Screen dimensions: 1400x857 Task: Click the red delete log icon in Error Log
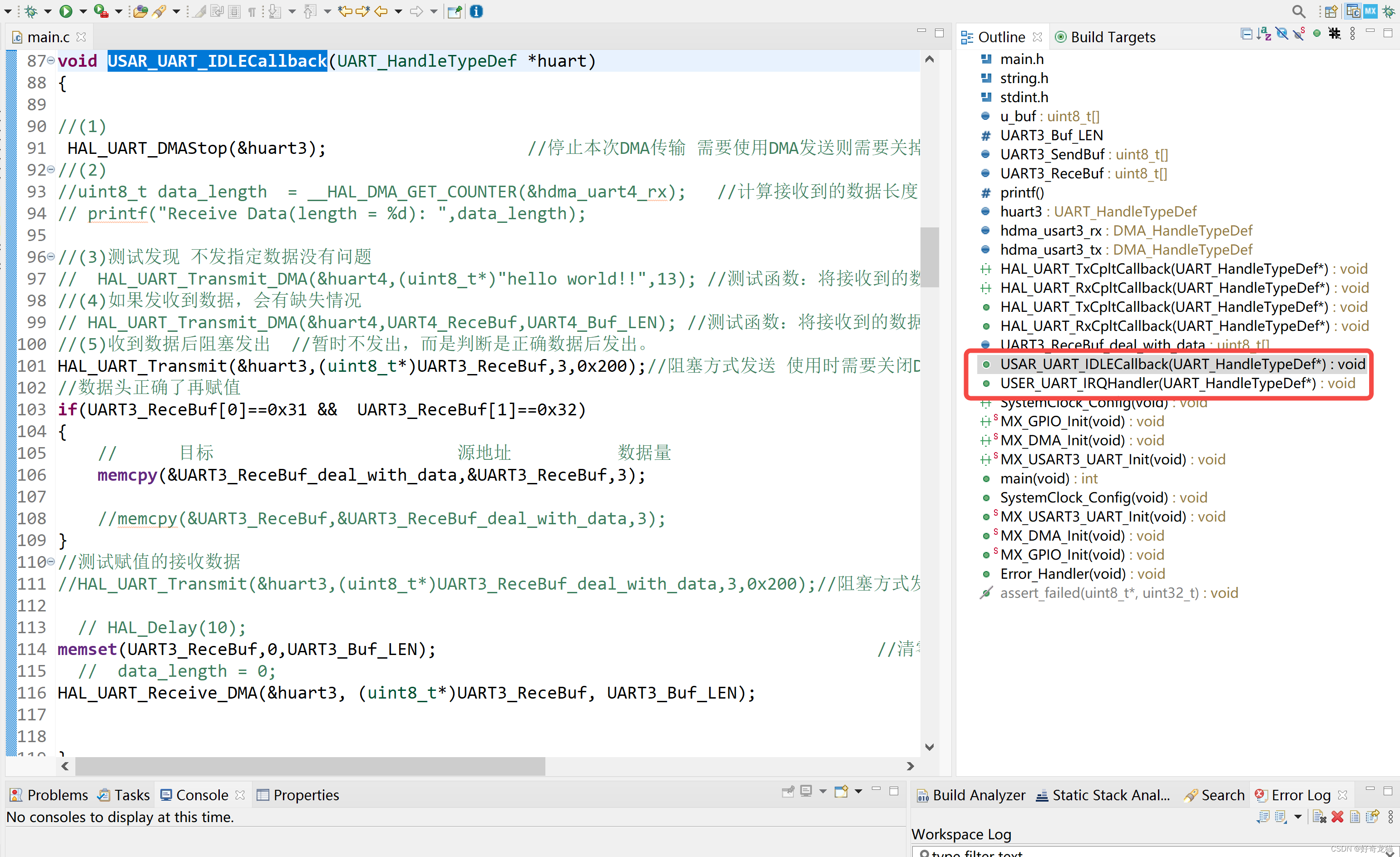(1337, 817)
